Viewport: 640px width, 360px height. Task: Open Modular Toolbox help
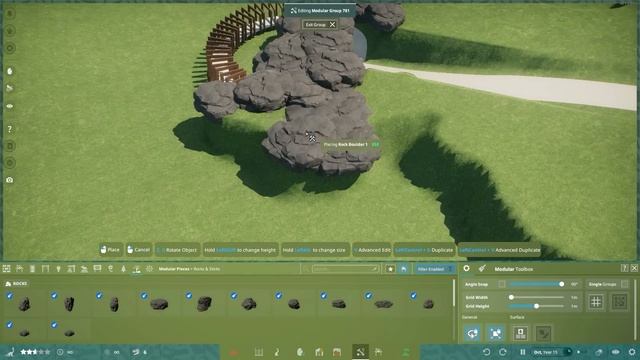pos(624,268)
